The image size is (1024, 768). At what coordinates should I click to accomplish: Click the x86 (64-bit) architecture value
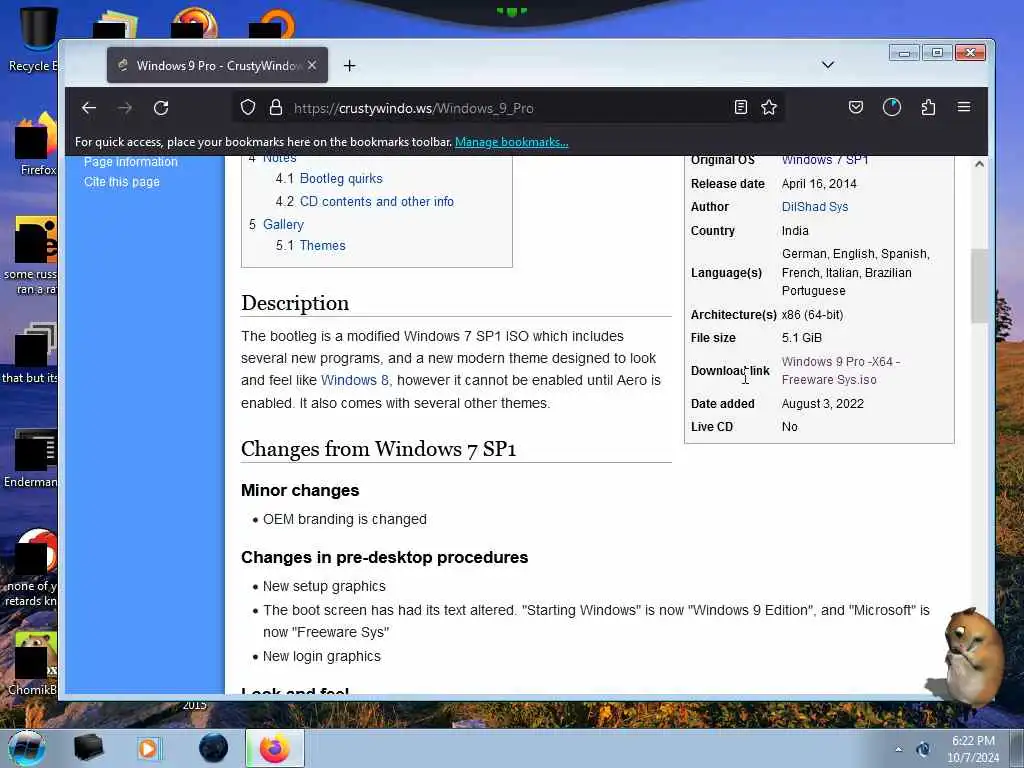[x=812, y=315]
